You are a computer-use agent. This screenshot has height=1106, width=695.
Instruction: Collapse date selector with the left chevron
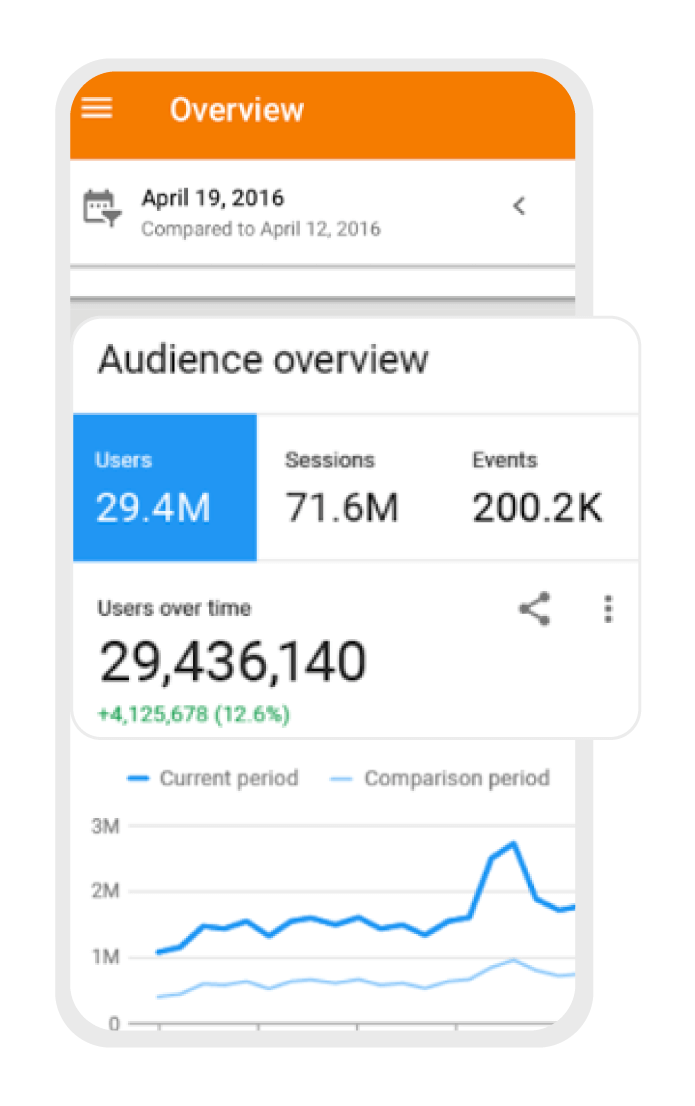click(x=519, y=206)
